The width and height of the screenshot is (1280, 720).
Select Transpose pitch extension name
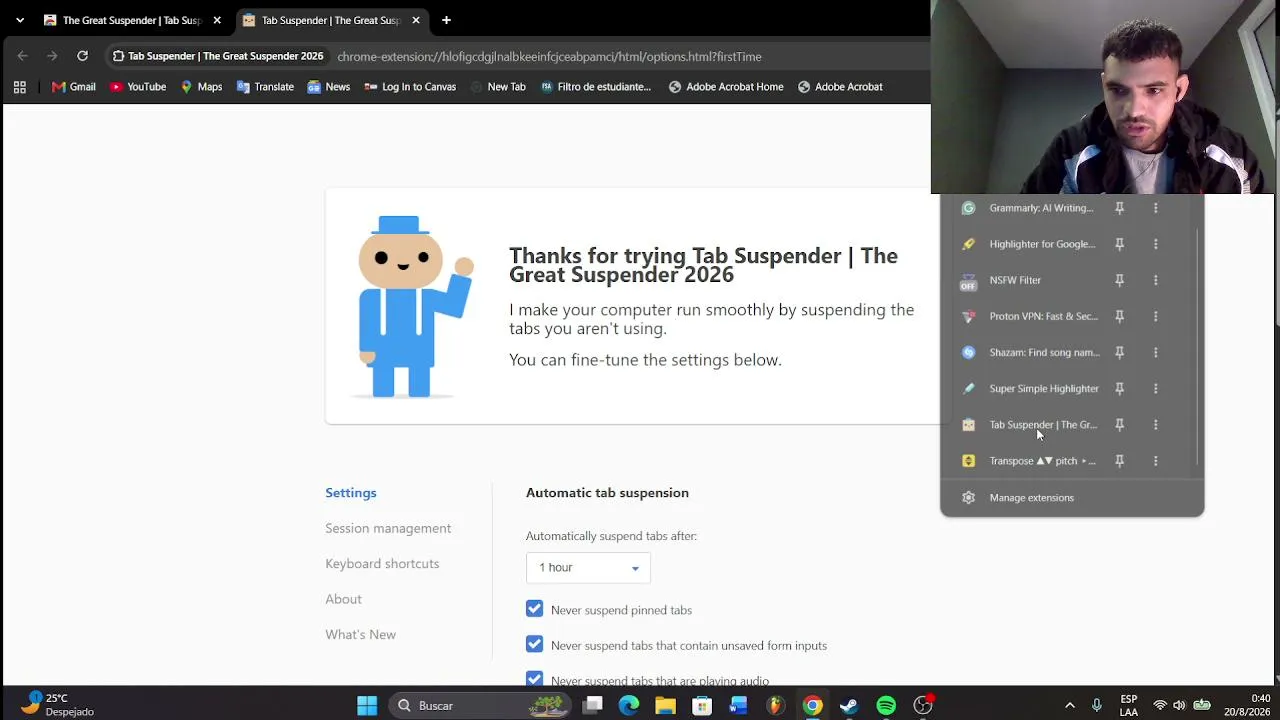(x=1042, y=461)
